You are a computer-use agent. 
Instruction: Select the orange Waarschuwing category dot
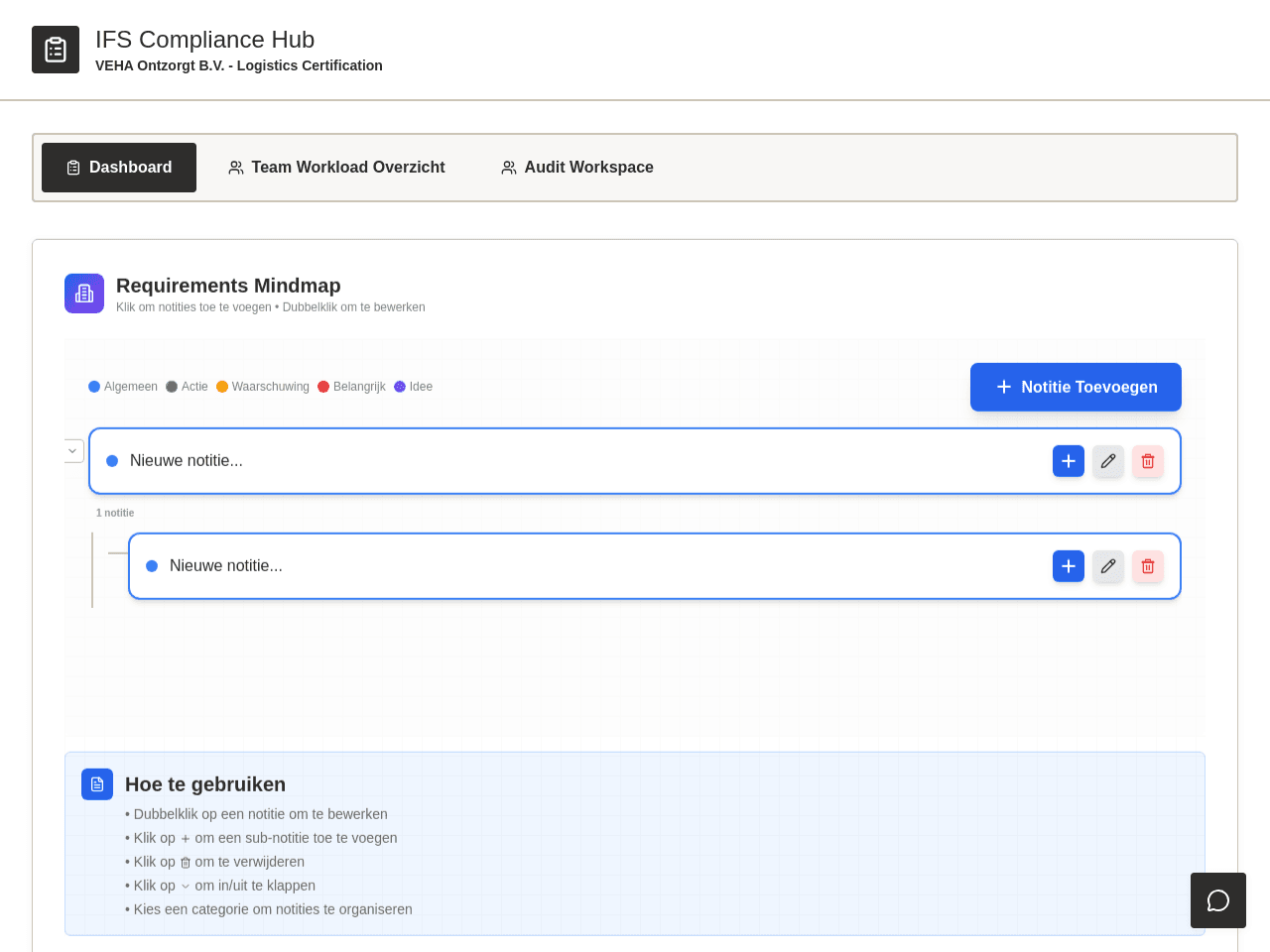tap(222, 387)
